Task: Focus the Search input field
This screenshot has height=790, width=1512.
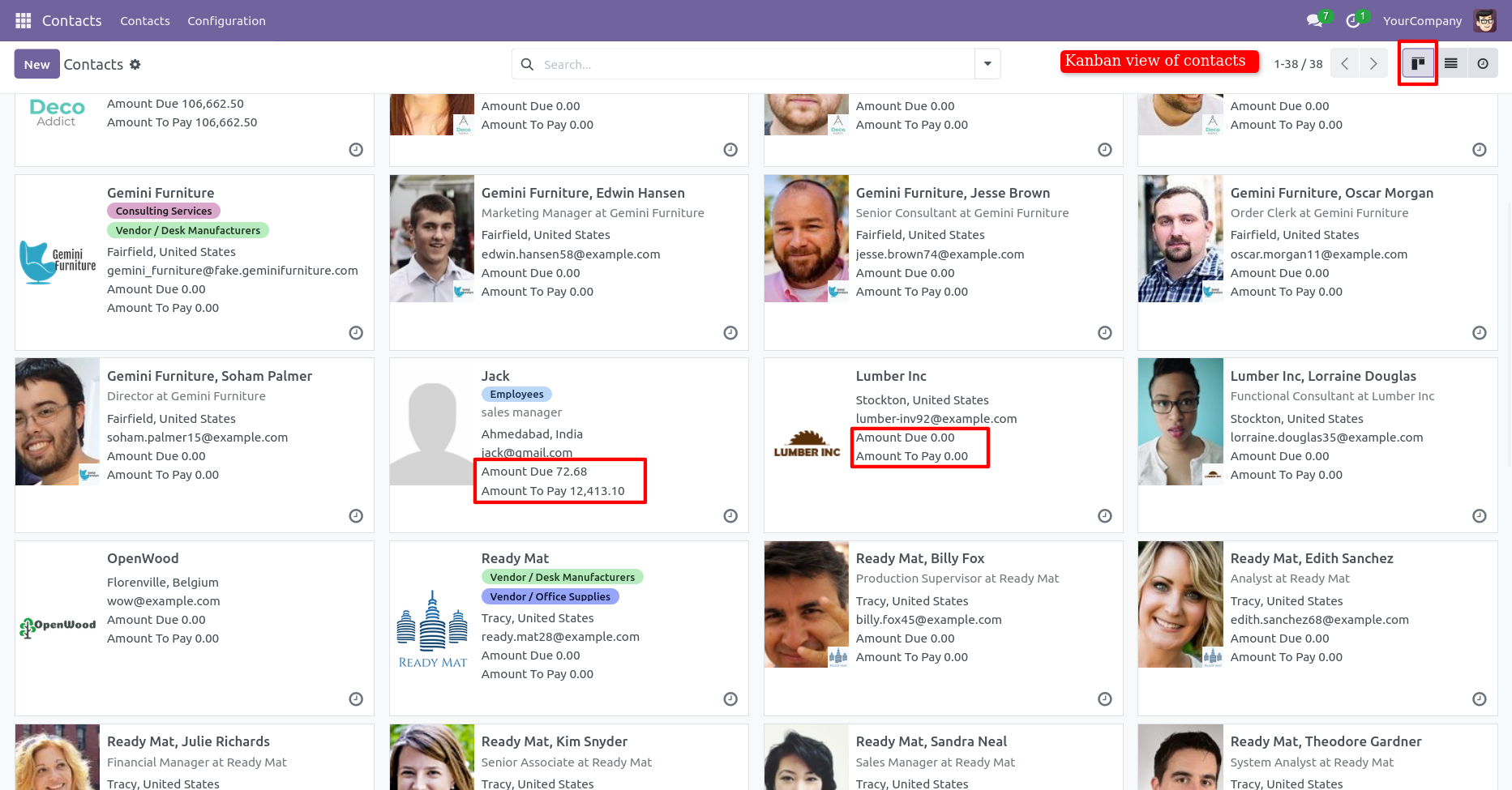Action: (756, 64)
